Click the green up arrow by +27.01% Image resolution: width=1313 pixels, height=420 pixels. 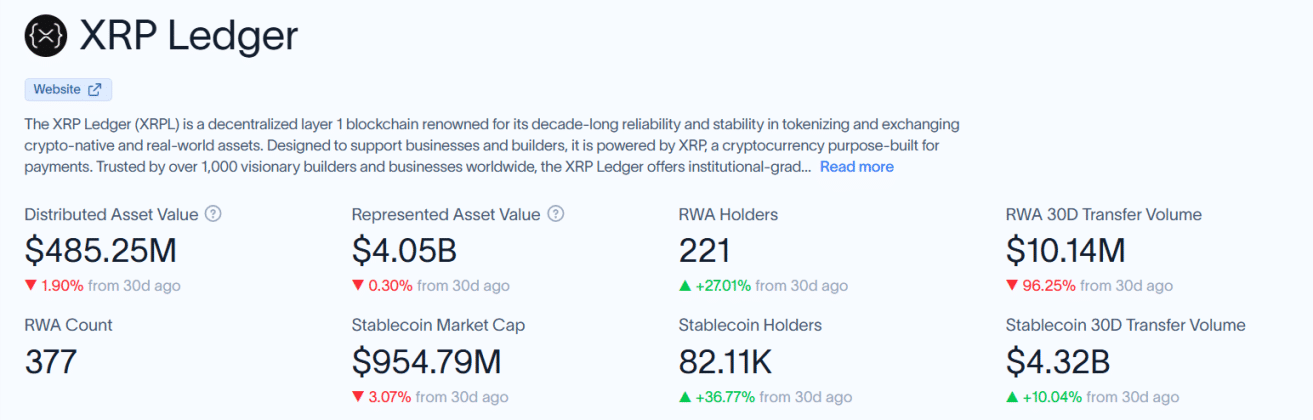point(685,286)
